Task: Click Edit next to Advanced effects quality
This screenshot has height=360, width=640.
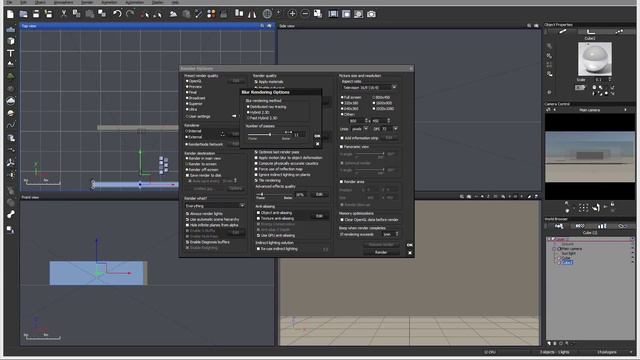Action: [x=319, y=195]
